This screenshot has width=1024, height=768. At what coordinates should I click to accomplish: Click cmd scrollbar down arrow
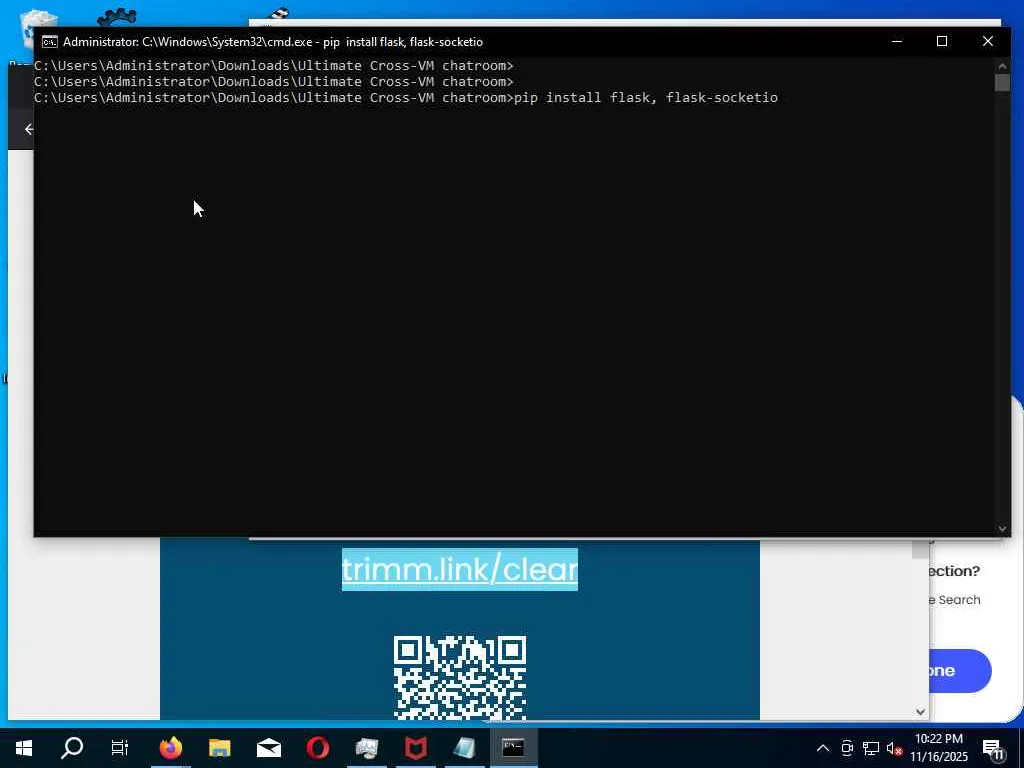coord(1002,528)
